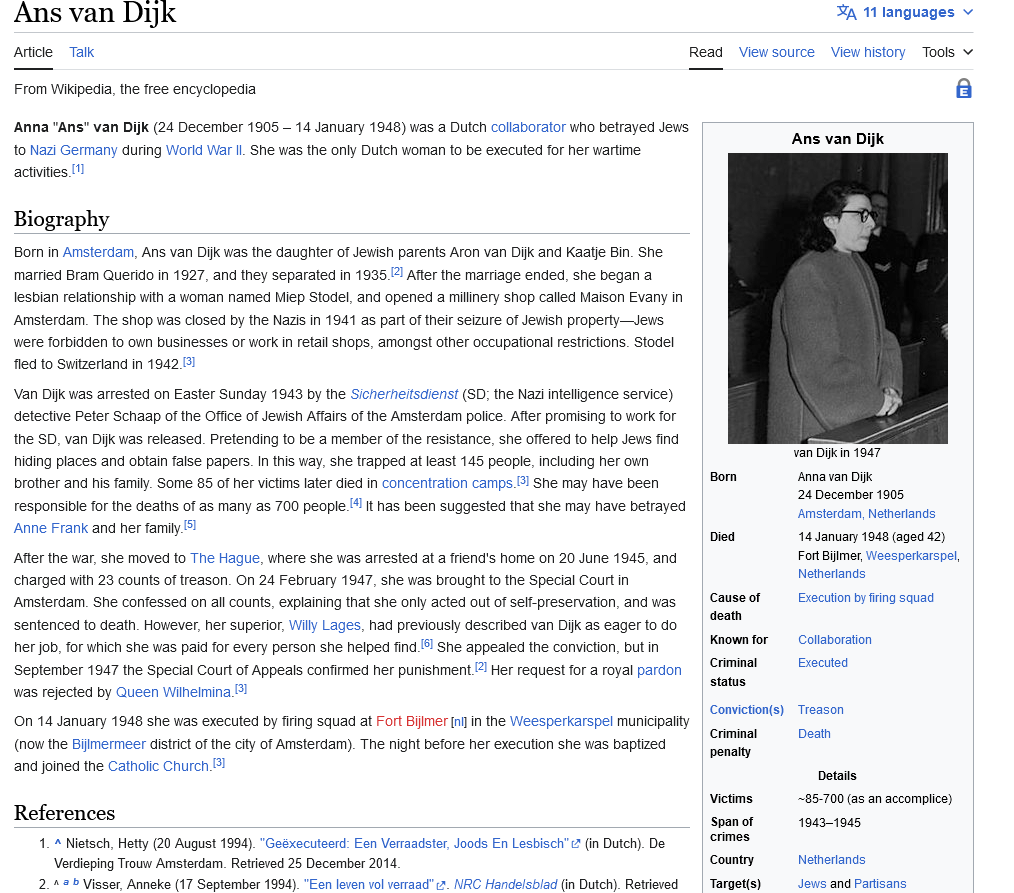Open The Hague link
Screen dimensions: 1014x893
click(224, 558)
